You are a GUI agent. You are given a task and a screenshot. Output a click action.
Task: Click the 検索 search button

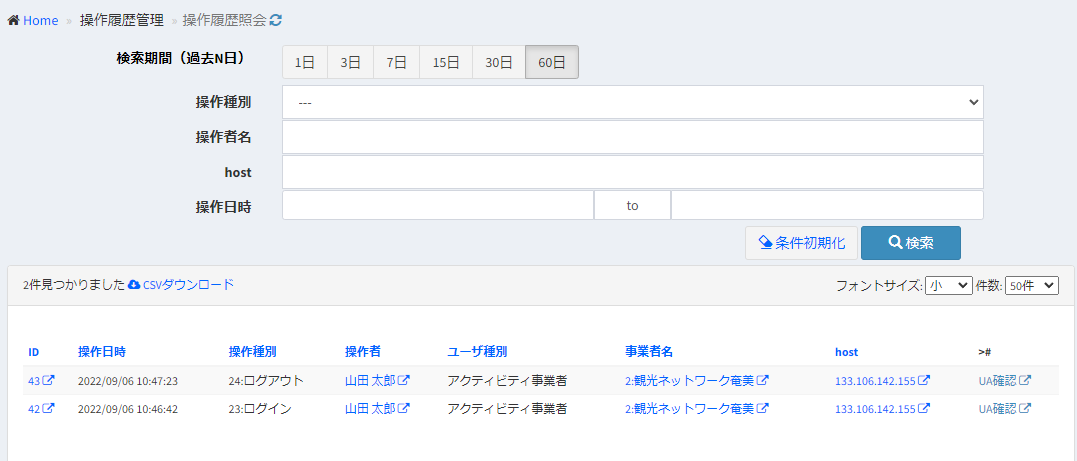pos(911,243)
